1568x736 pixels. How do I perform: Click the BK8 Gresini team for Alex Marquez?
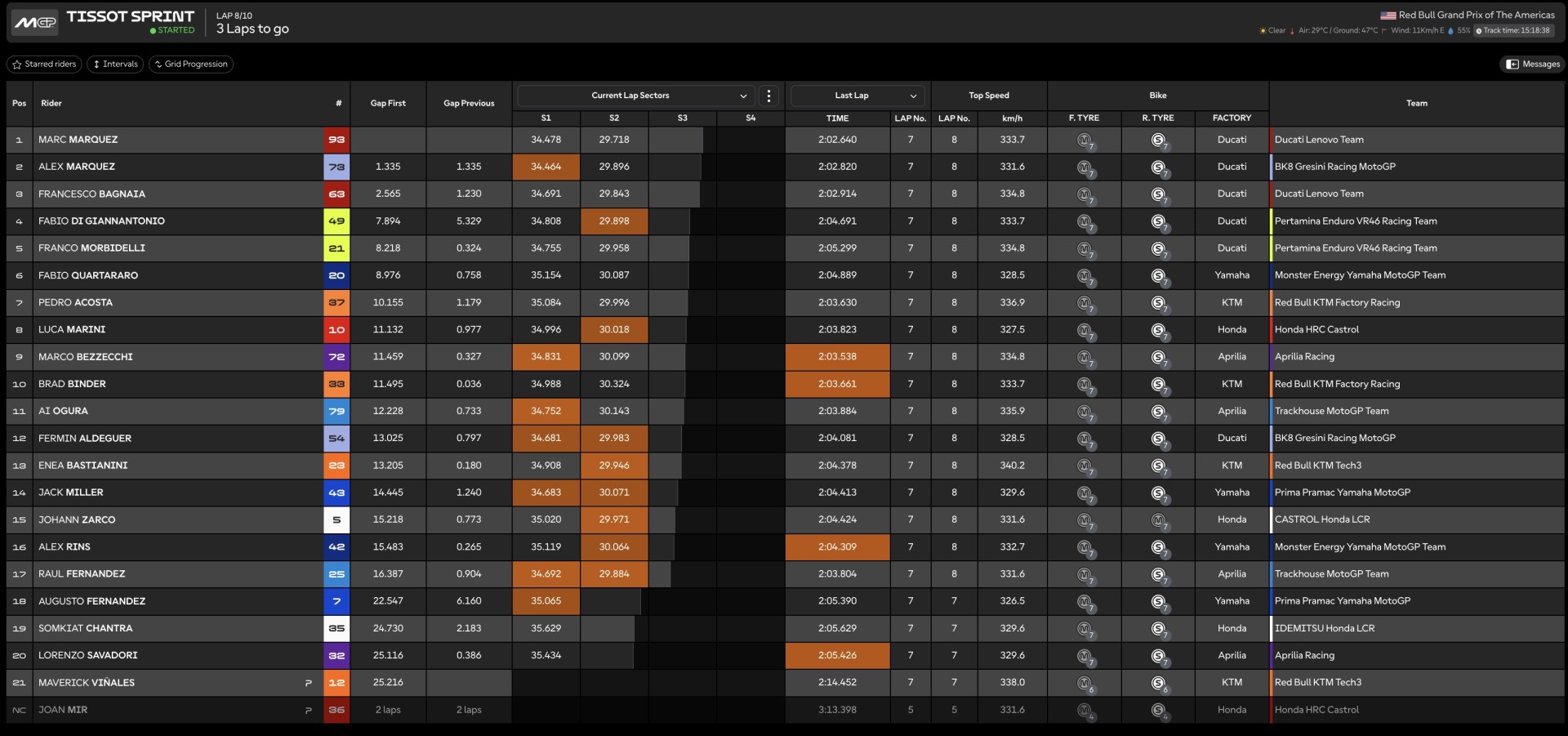[x=1334, y=167]
